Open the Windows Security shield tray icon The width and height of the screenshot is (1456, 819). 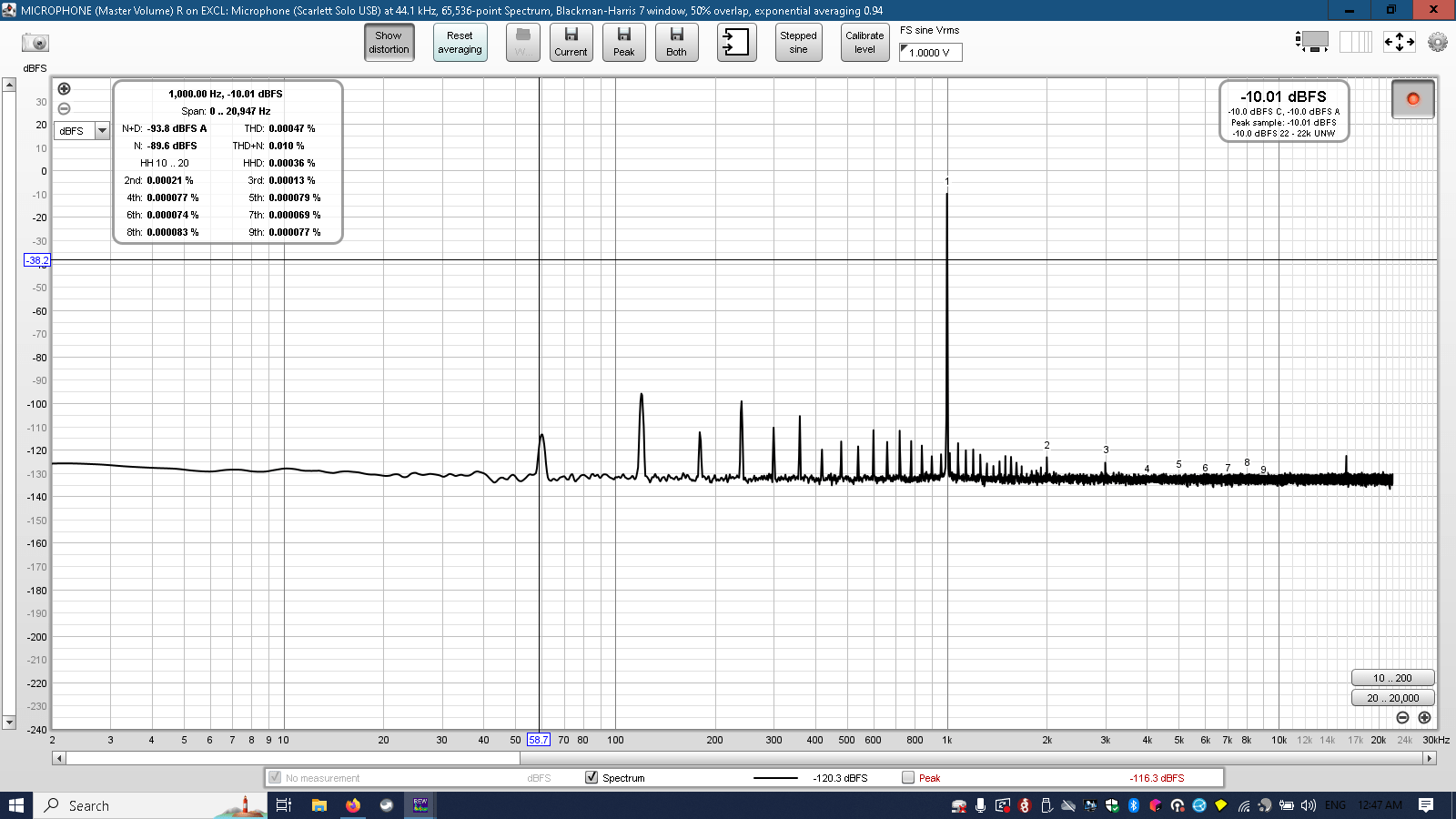(1112, 805)
